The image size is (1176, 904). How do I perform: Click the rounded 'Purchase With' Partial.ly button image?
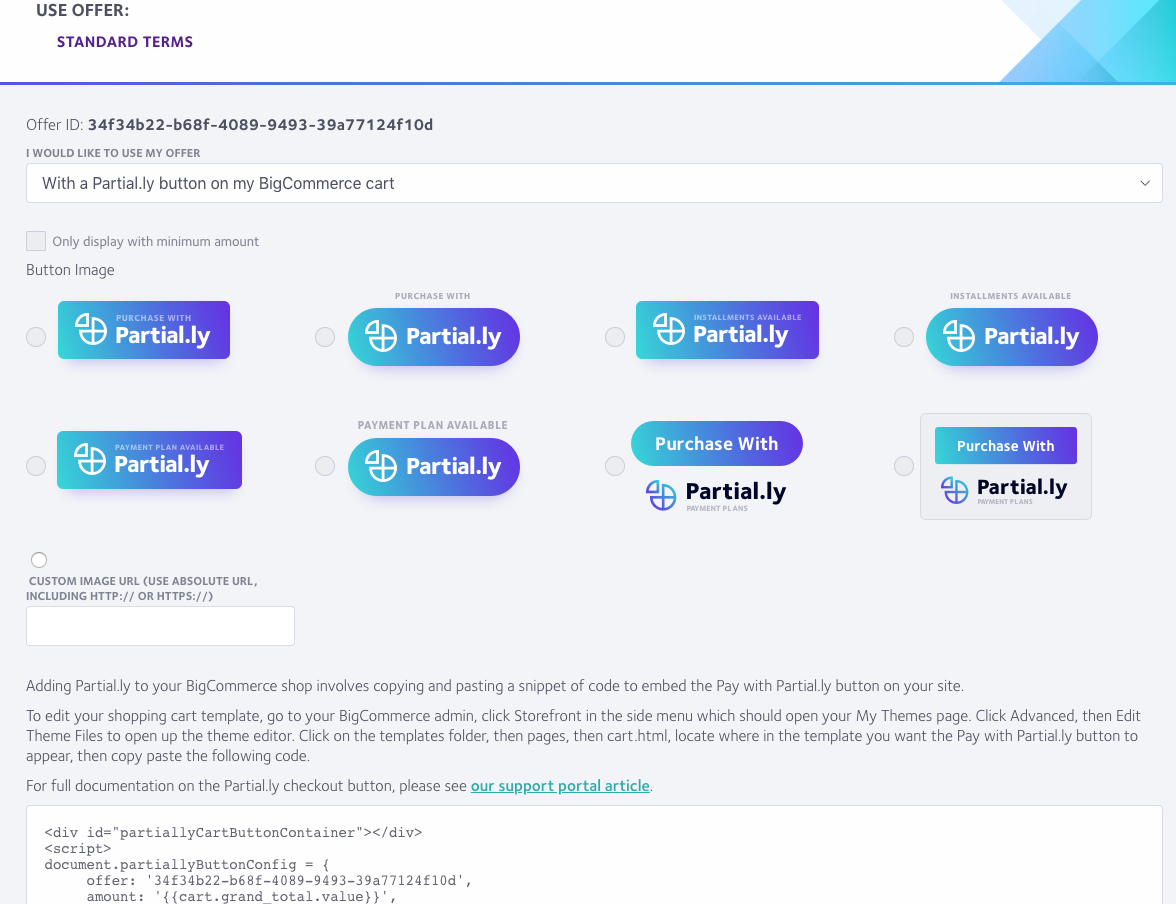434,329
